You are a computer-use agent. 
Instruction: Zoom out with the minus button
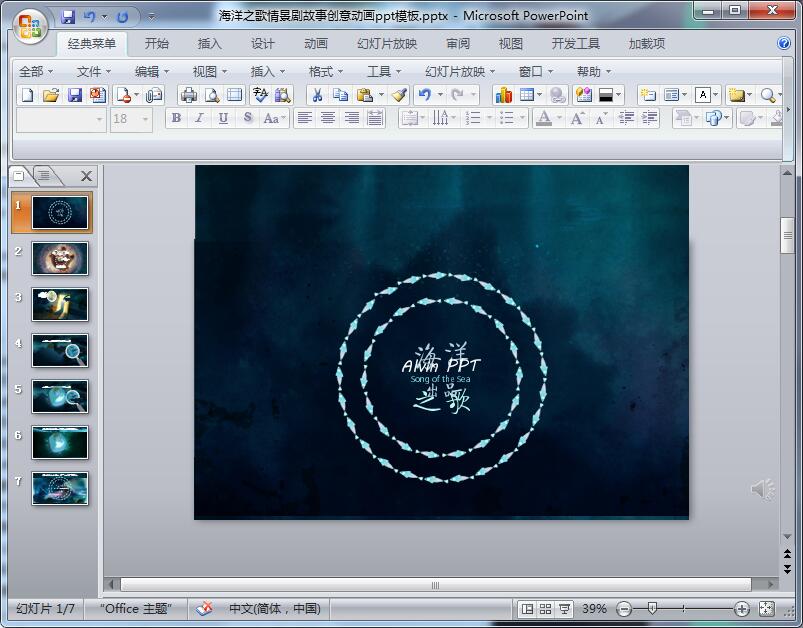tap(624, 609)
